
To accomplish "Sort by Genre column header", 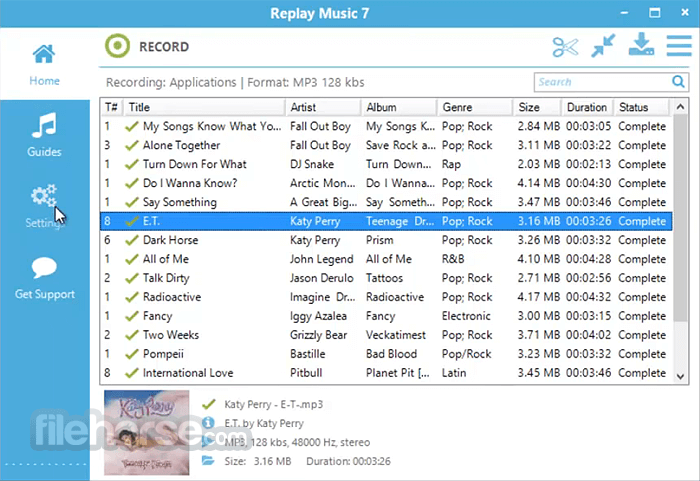I will click(x=475, y=107).
